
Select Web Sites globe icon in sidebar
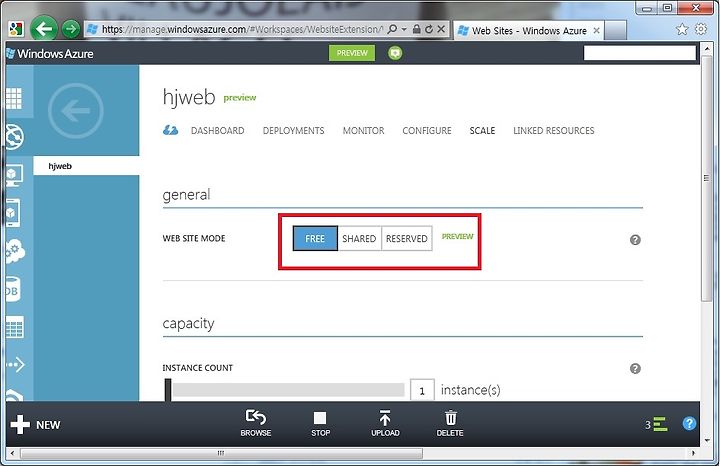(15, 137)
